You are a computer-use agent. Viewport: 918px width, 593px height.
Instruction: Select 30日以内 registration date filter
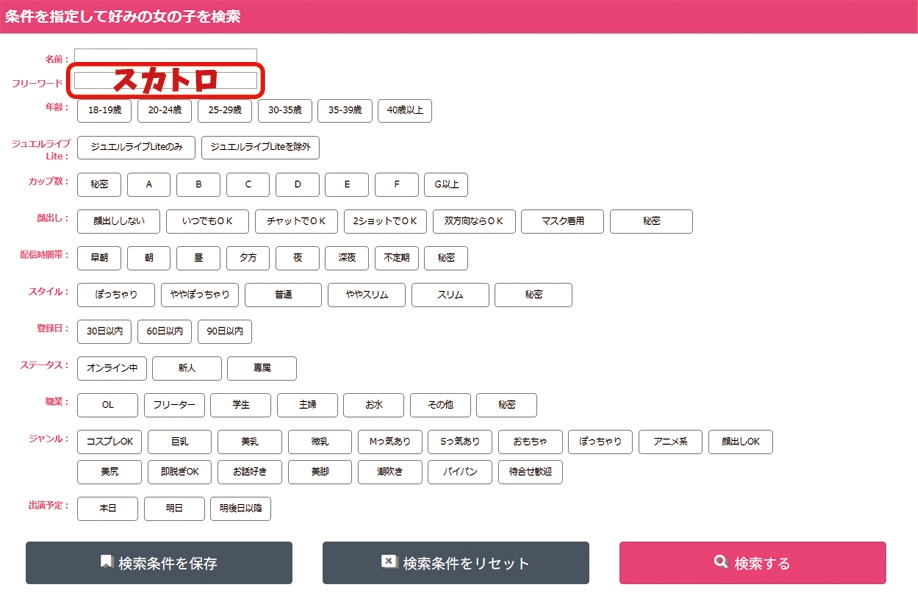pyautogui.click(x=104, y=331)
